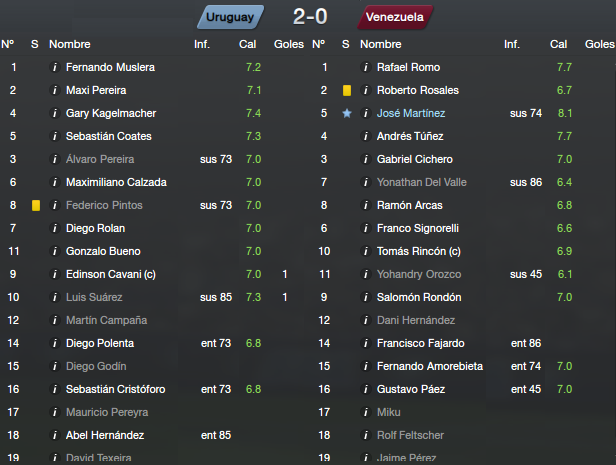Open Rafael Romo player link
The width and height of the screenshot is (616, 465).
[409, 68]
